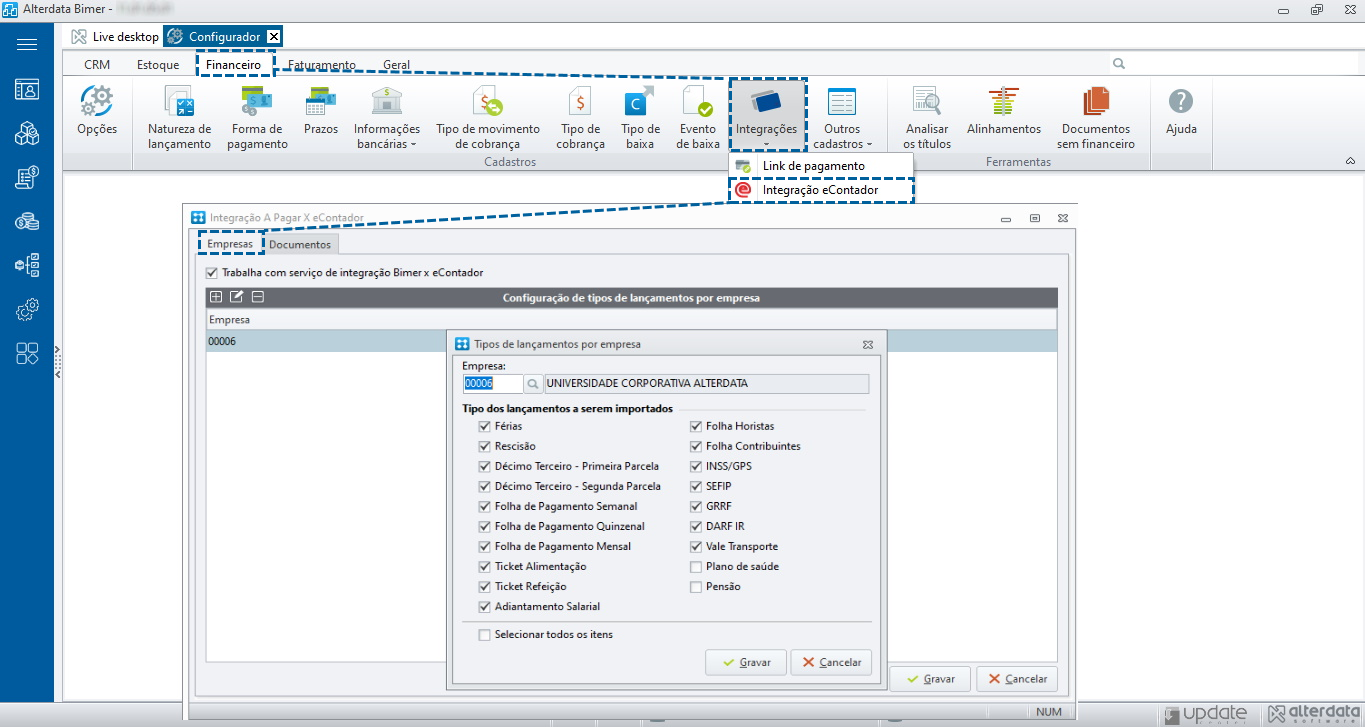Click Gravar in Tipos de lançamentos dialog
This screenshot has width=1365, height=727.
tap(745, 662)
